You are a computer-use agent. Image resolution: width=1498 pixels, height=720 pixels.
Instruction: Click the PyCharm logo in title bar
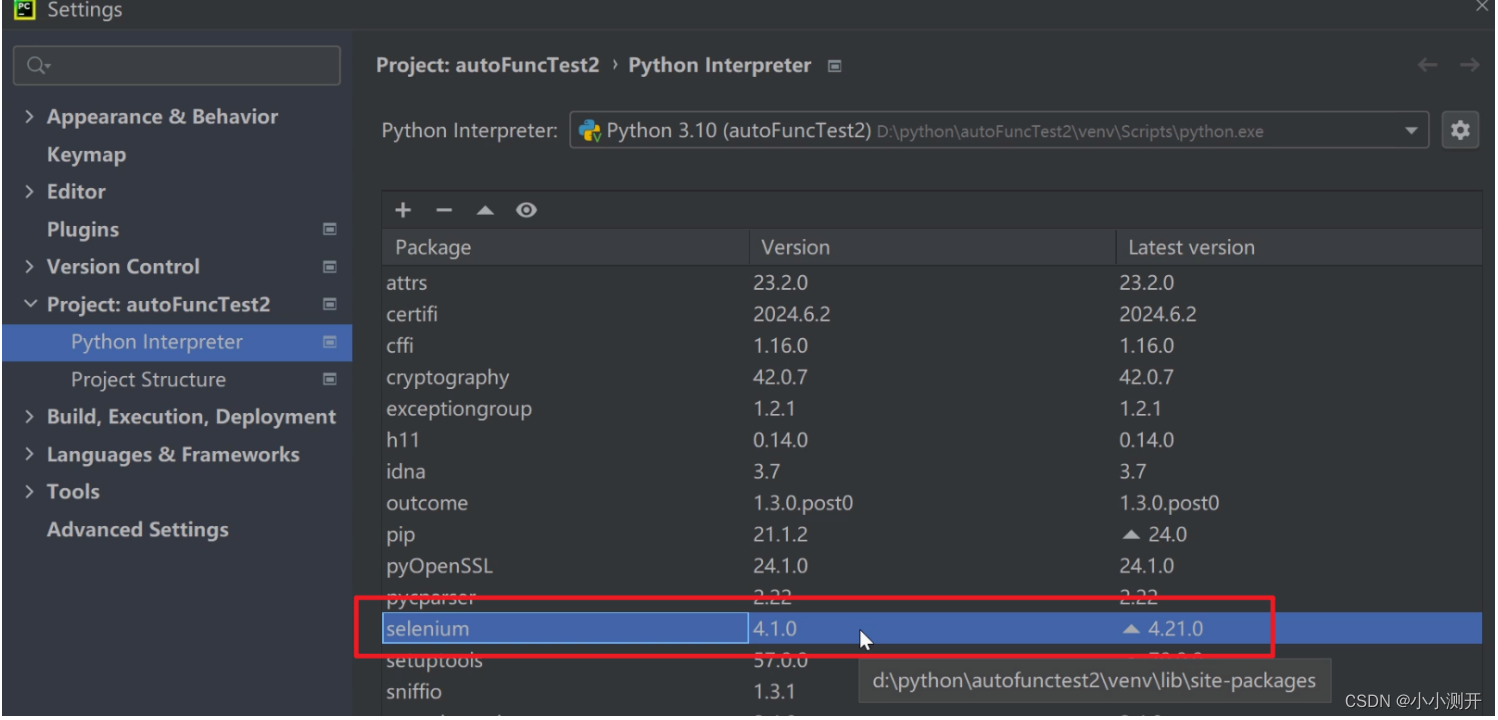(24, 9)
